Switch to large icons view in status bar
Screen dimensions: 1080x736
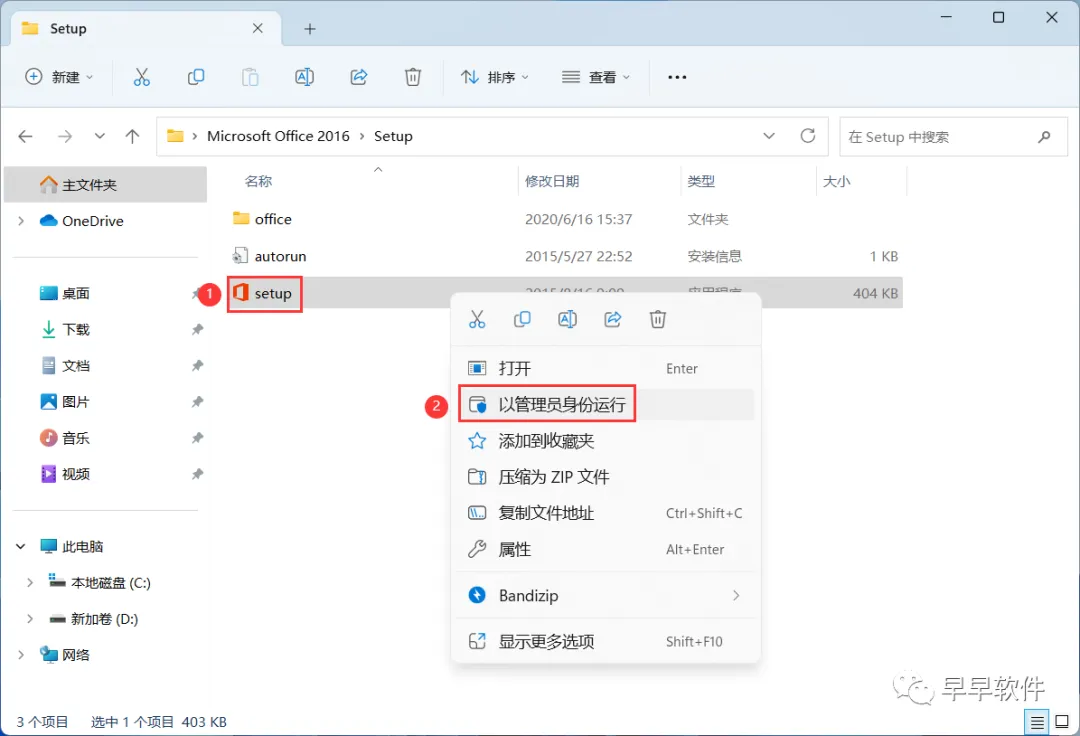1062,722
